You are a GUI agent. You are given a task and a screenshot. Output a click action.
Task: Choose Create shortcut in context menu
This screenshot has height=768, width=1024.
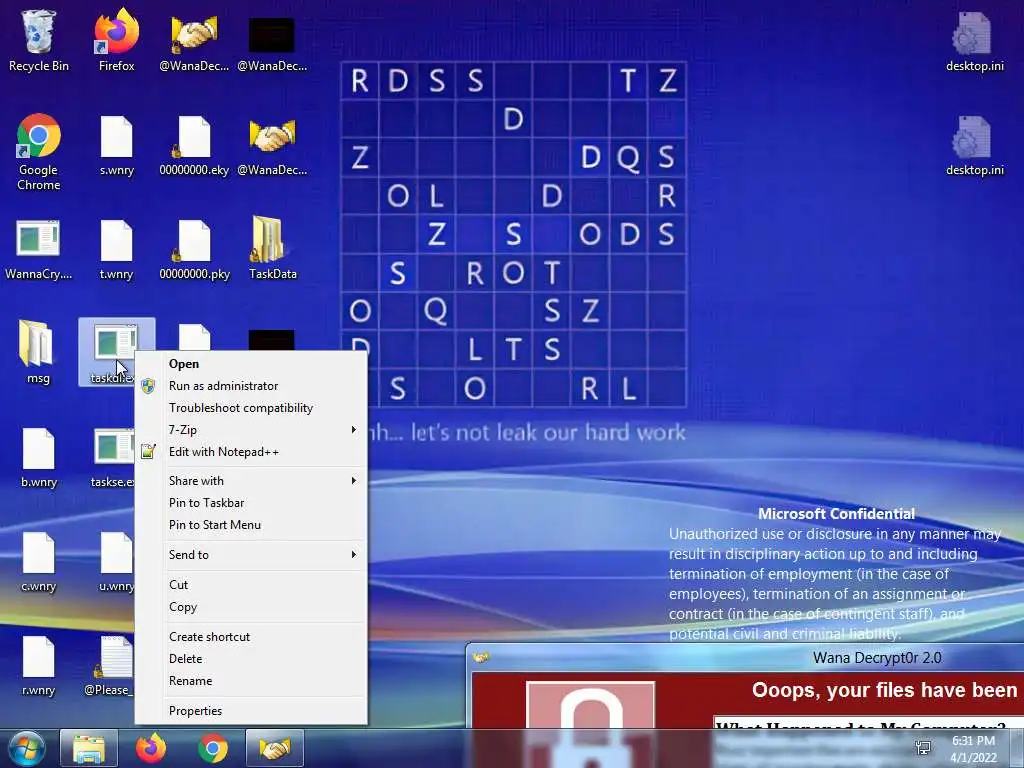click(251, 637)
